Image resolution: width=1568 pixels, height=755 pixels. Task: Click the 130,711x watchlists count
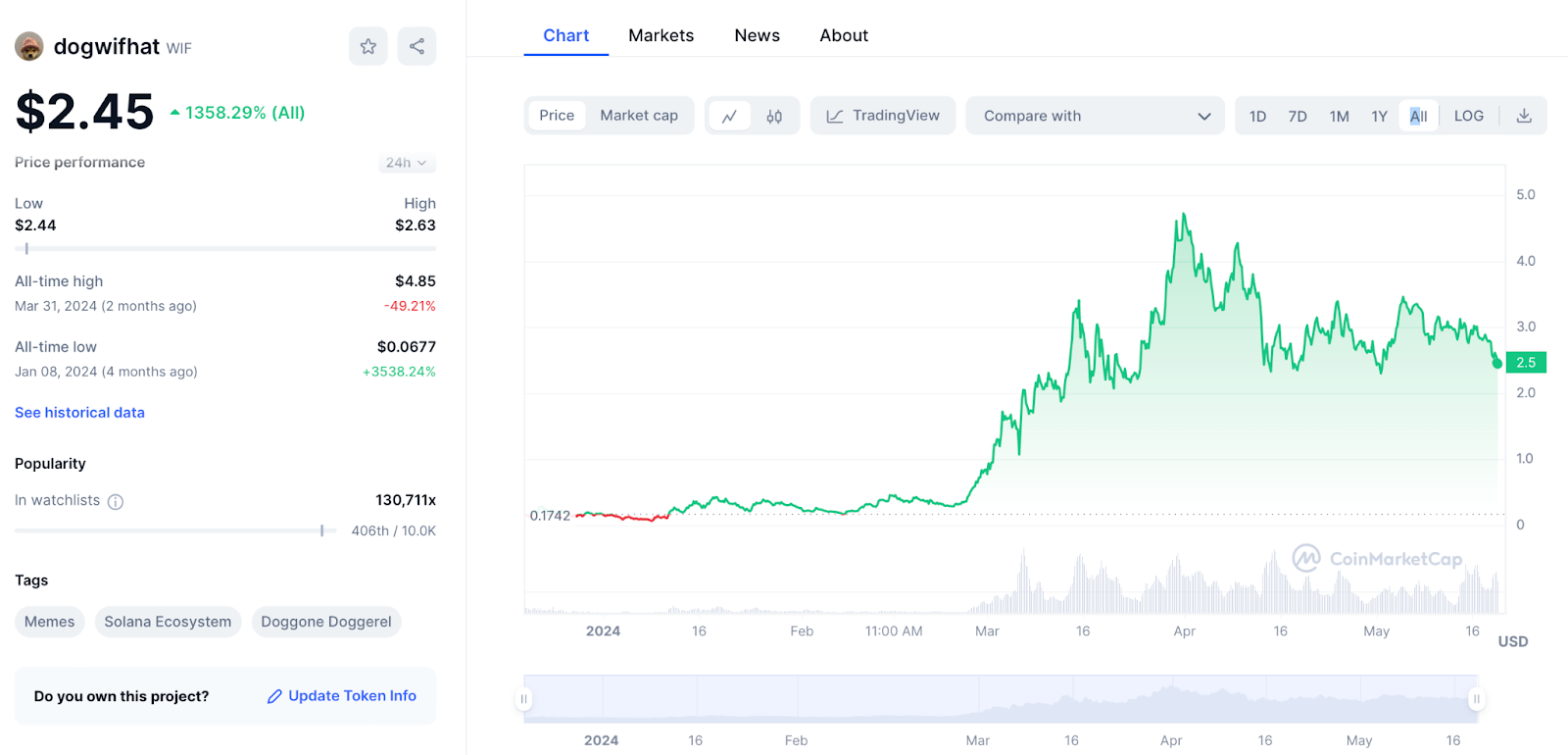tap(406, 500)
